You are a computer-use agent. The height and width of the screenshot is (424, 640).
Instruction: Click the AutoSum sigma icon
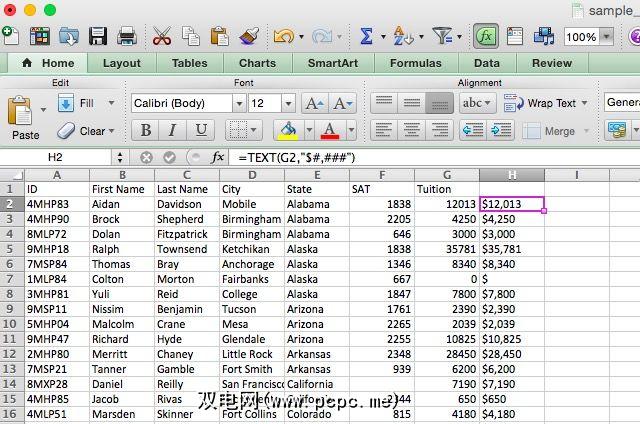(x=367, y=36)
